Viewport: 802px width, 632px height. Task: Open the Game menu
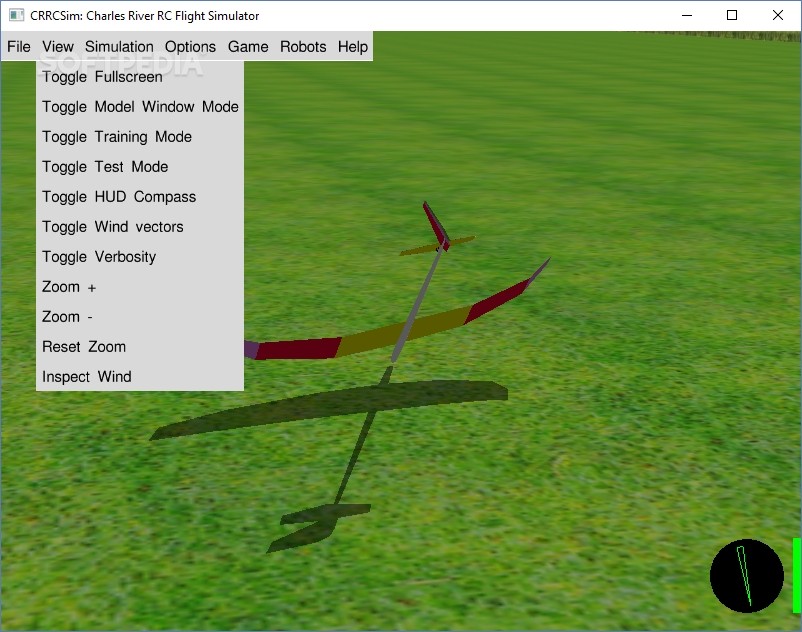pos(248,47)
